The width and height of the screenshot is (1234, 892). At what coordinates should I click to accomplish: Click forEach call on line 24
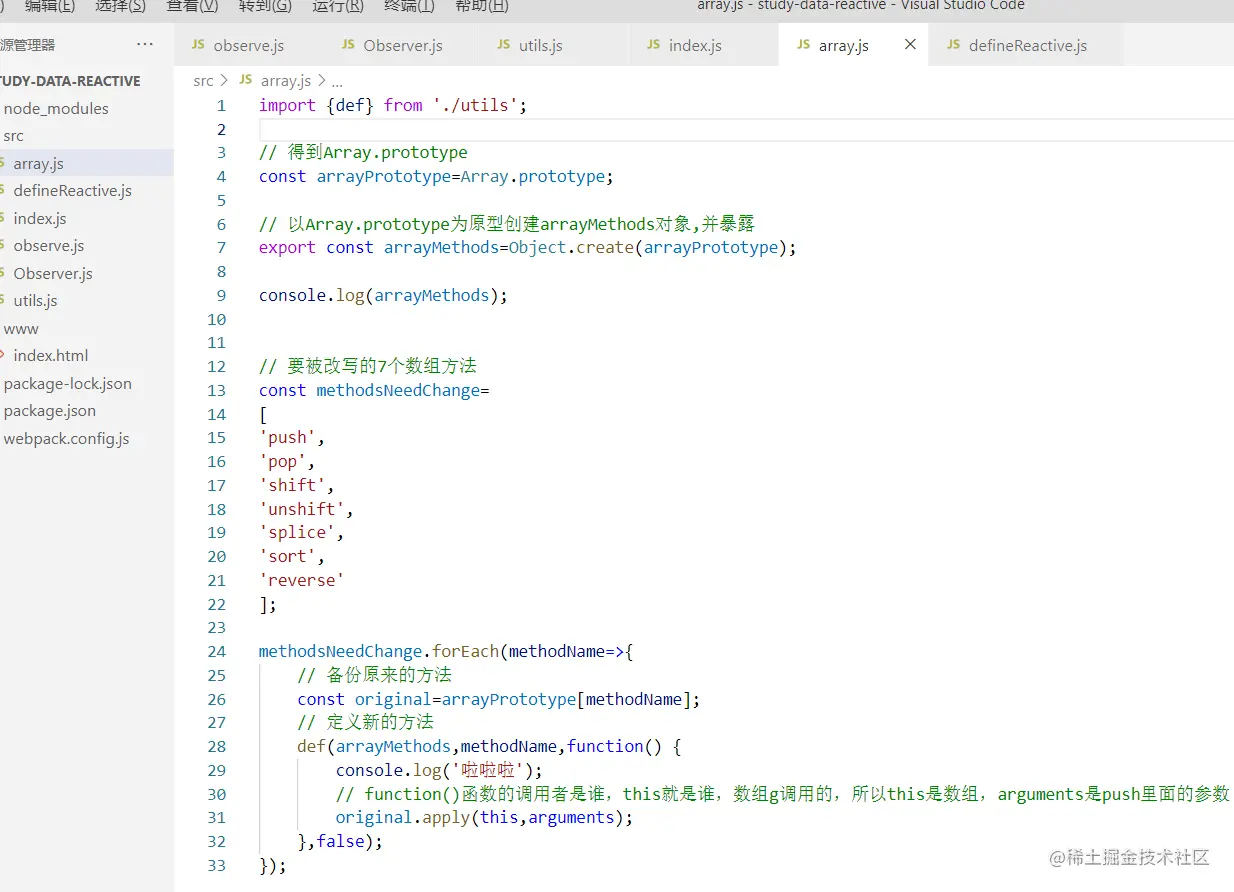465,652
